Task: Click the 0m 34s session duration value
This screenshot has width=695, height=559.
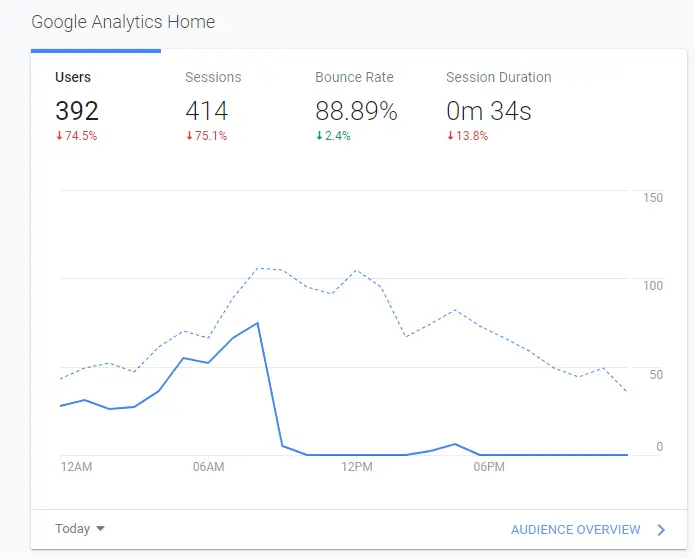Action: click(488, 111)
